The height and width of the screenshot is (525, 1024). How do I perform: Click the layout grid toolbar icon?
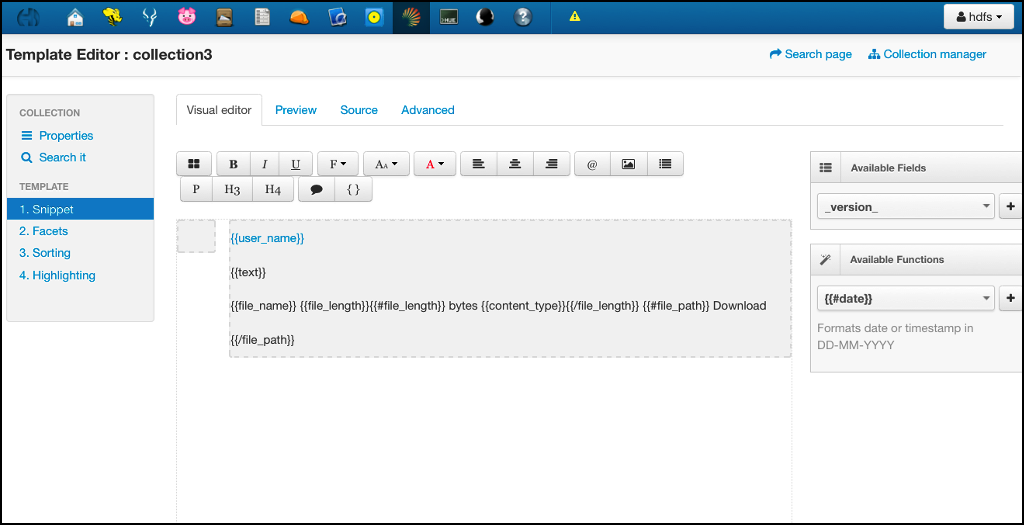point(194,164)
